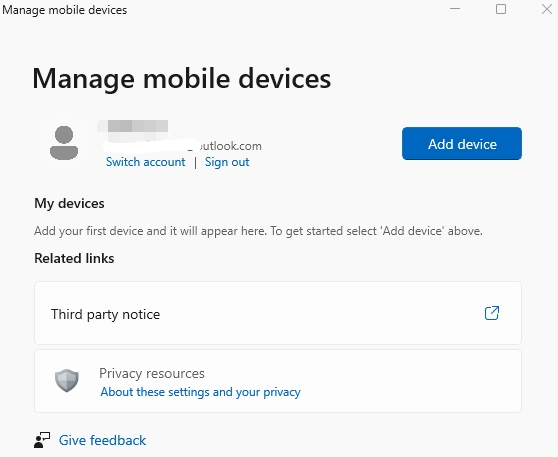Screen dimensions: 558x457
Task: Click the My devices section heading
Action: [x=69, y=203]
